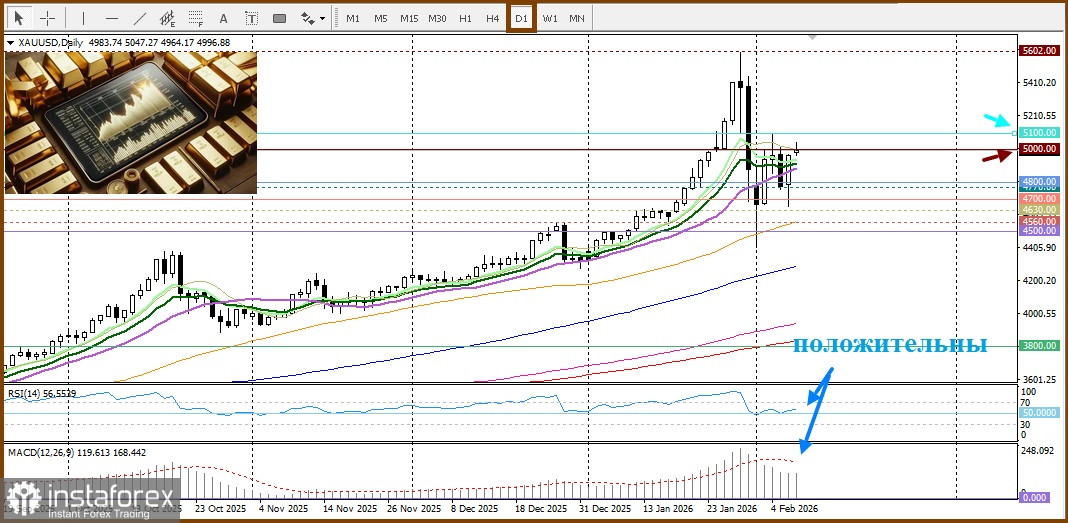Click the 248.092 MACD scale value
1068x523 pixels.
pos(1039,451)
